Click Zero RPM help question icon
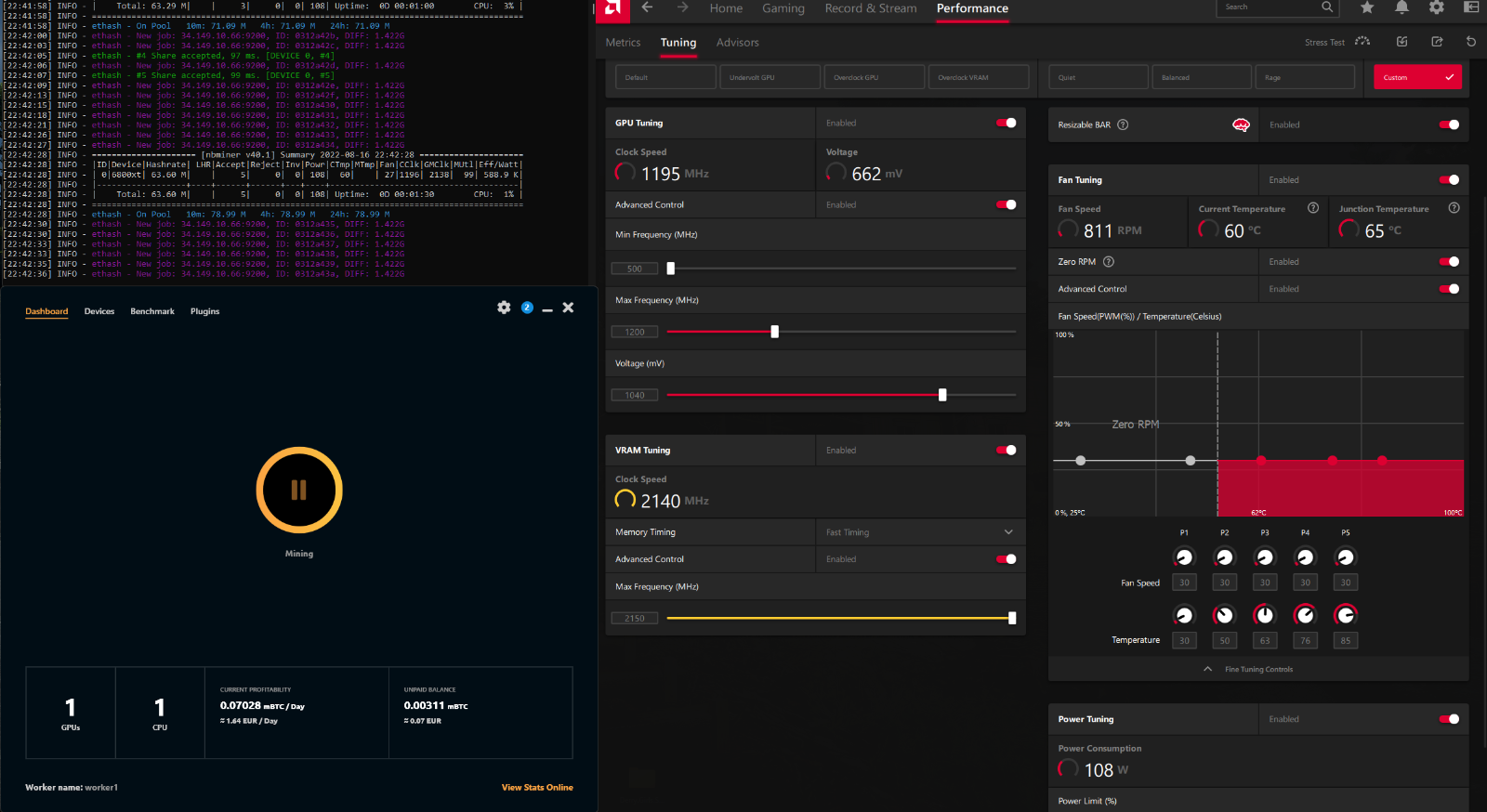The image size is (1487, 812). pos(1109,262)
